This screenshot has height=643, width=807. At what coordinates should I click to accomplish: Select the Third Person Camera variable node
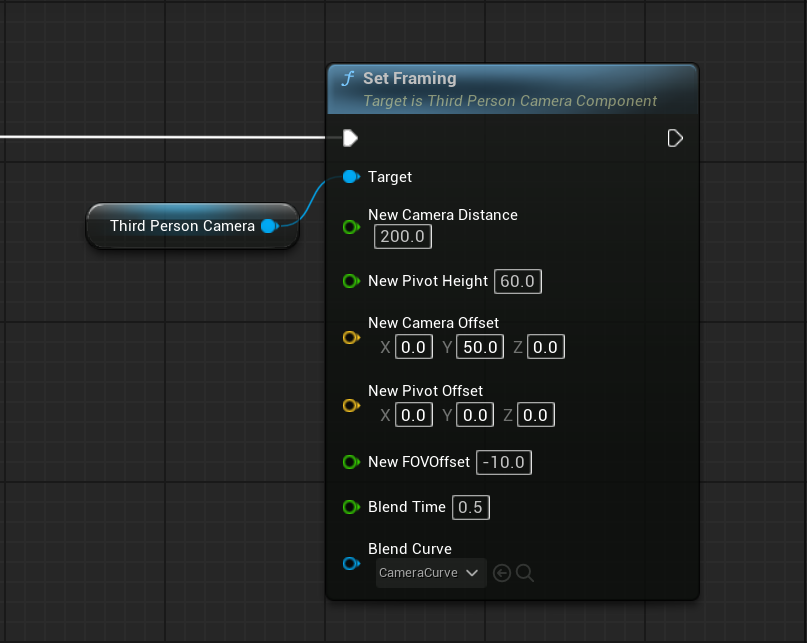pos(182,226)
